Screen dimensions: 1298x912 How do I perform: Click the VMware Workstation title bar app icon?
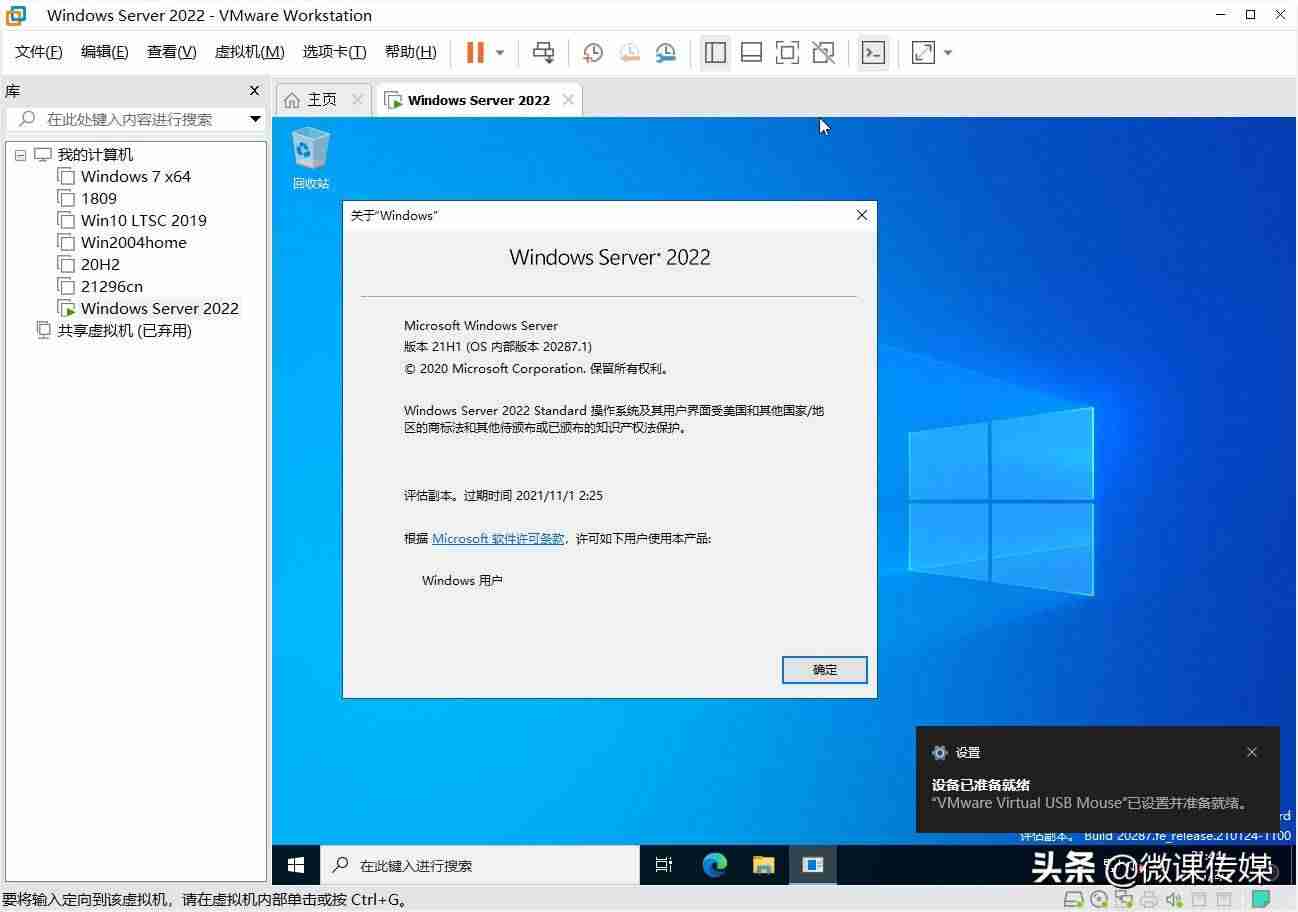pyautogui.click(x=15, y=15)
